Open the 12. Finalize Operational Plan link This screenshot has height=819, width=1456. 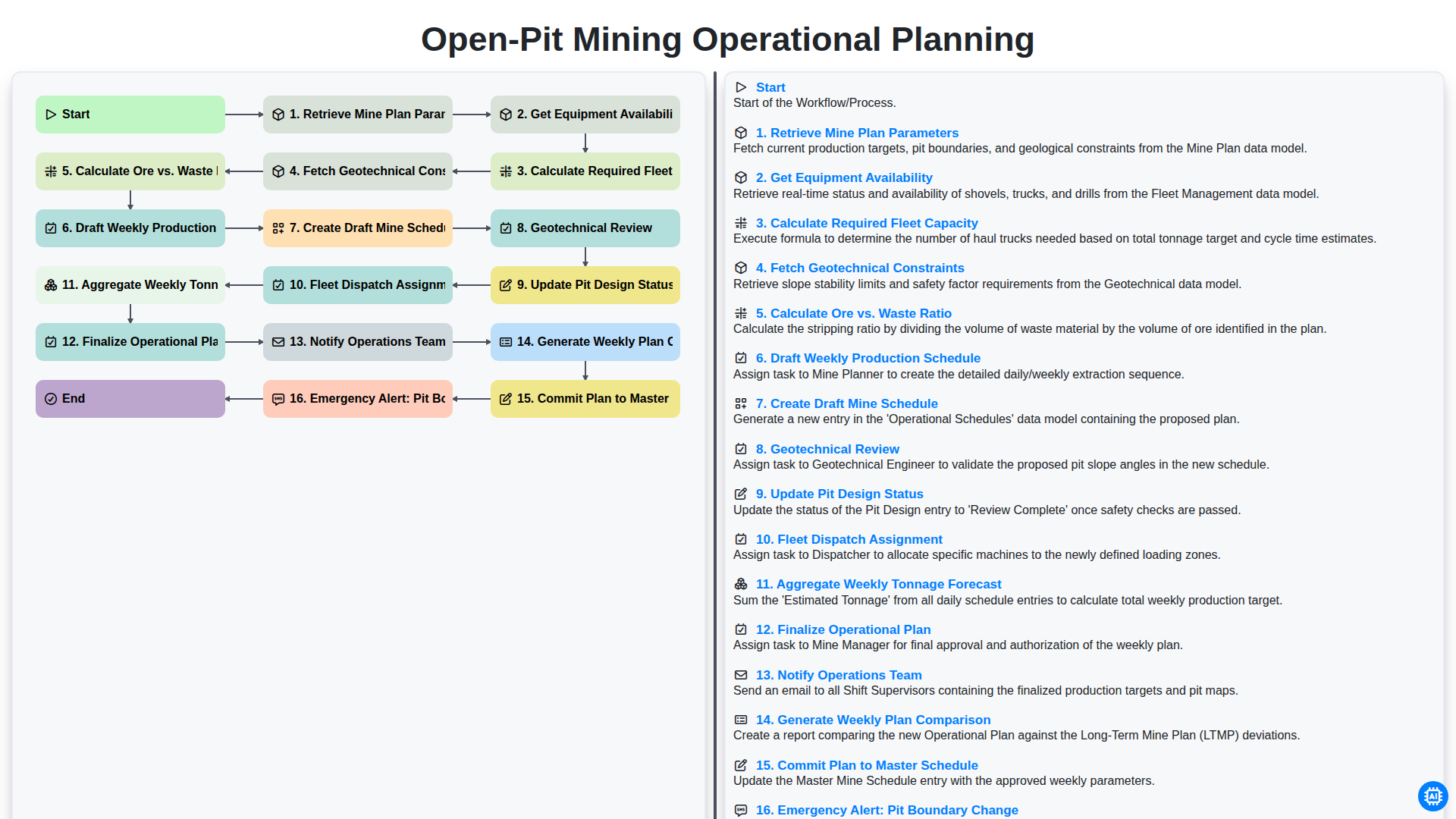(843, 629)
